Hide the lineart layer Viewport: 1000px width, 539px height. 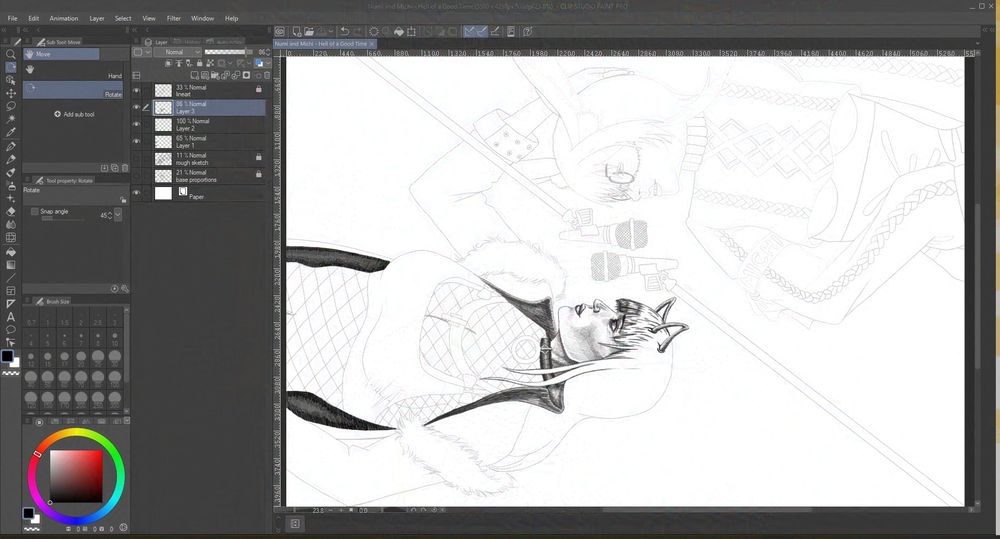136,91
